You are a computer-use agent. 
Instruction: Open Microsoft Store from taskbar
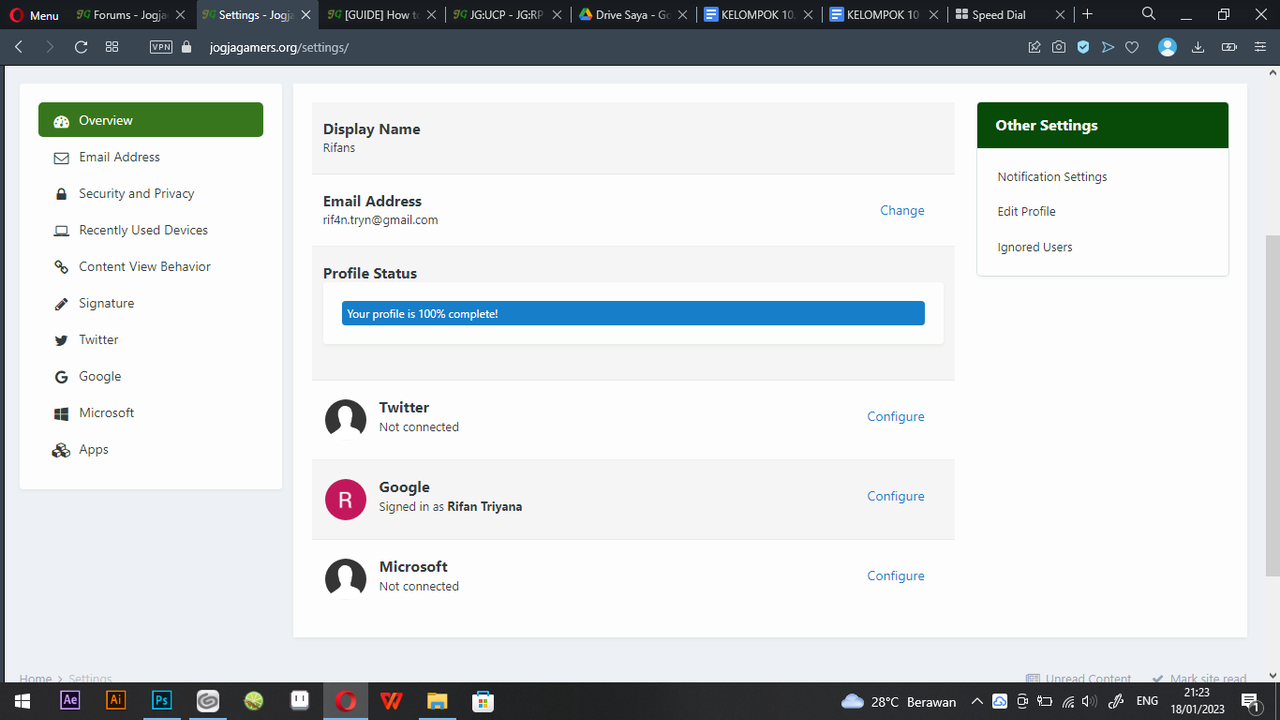point(483,700)
